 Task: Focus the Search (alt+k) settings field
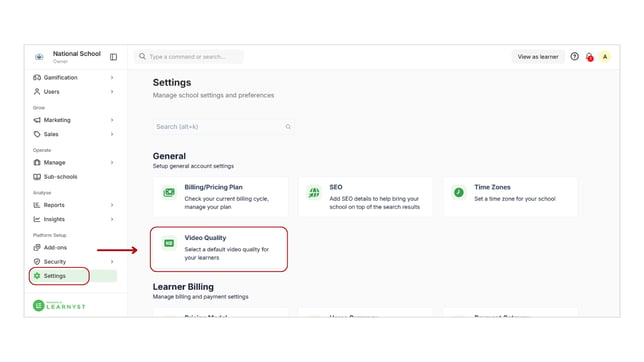[x=223, y=127]
